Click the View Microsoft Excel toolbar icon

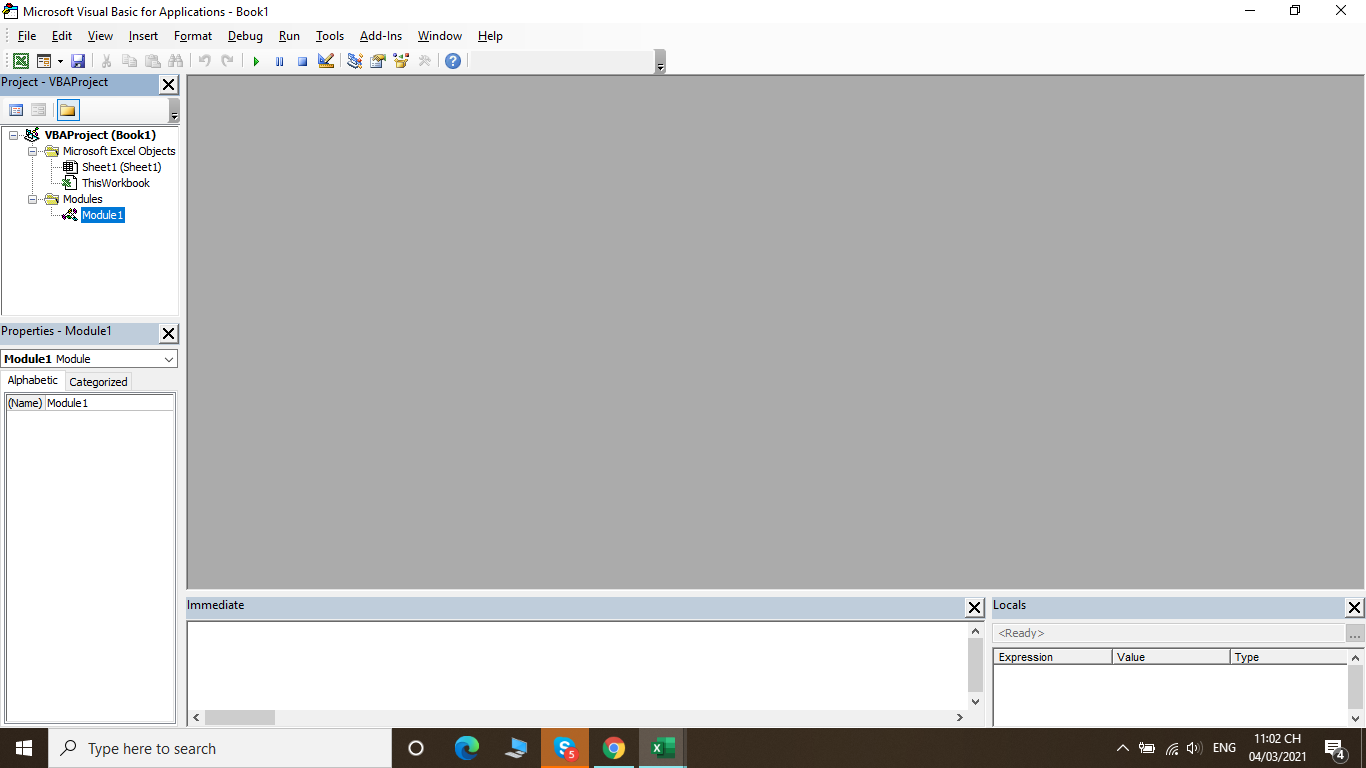click(20, 61)
